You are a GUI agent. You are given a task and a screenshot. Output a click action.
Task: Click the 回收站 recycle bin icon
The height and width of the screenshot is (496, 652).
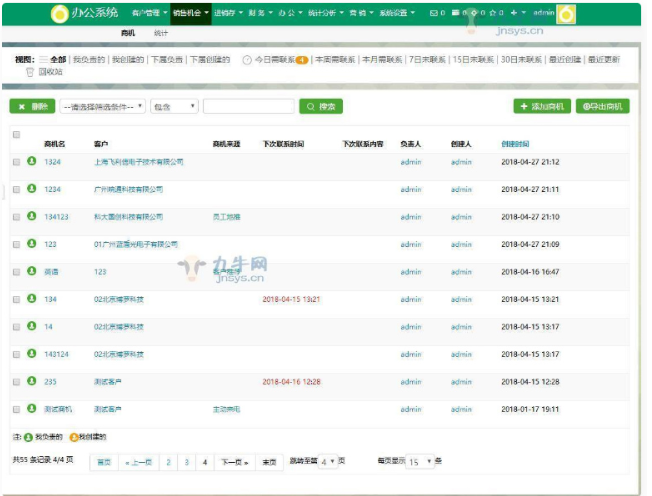tap(30, 72)
